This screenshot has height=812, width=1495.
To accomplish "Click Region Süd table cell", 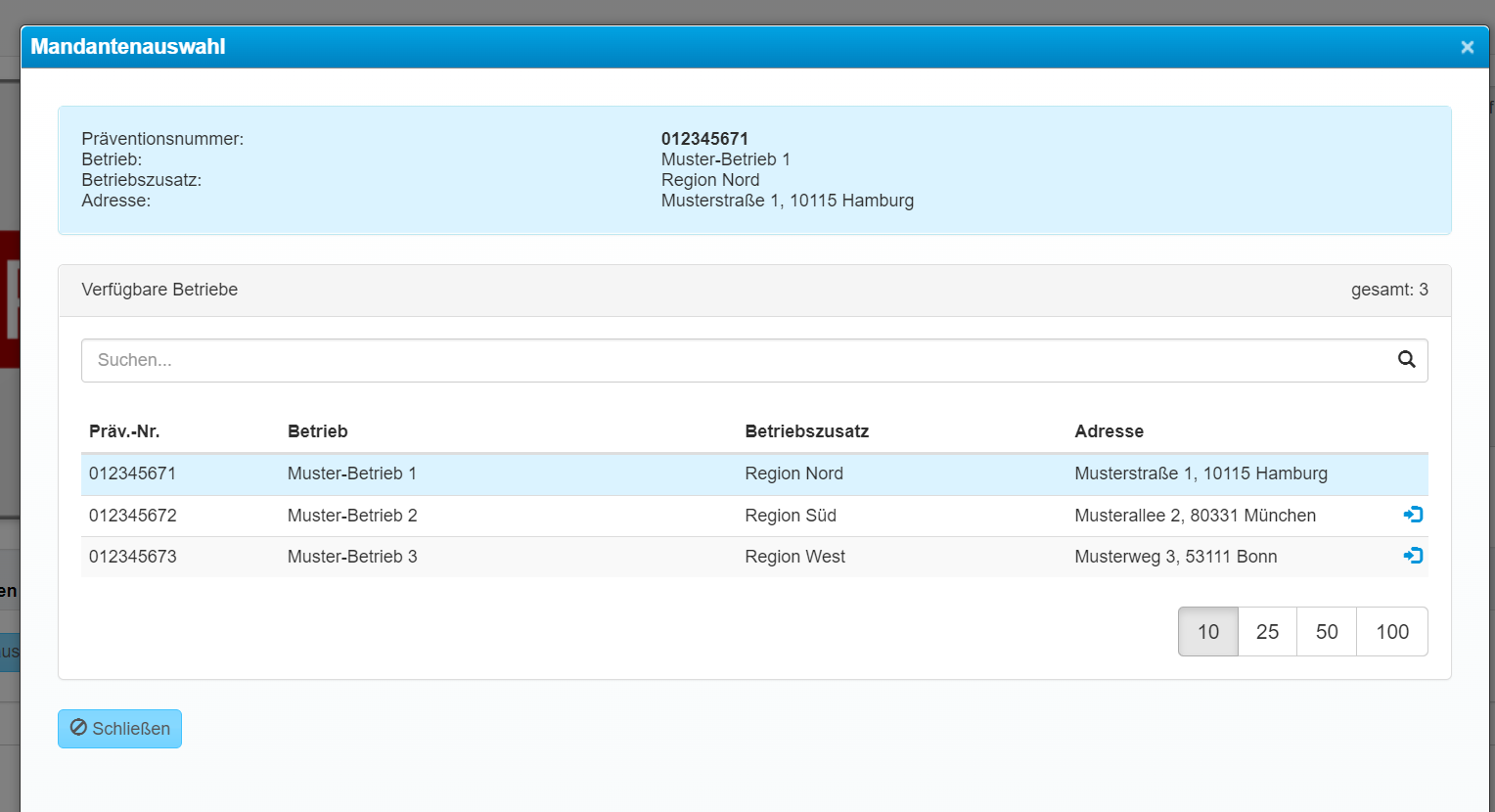I will click(x=791, y=516).
